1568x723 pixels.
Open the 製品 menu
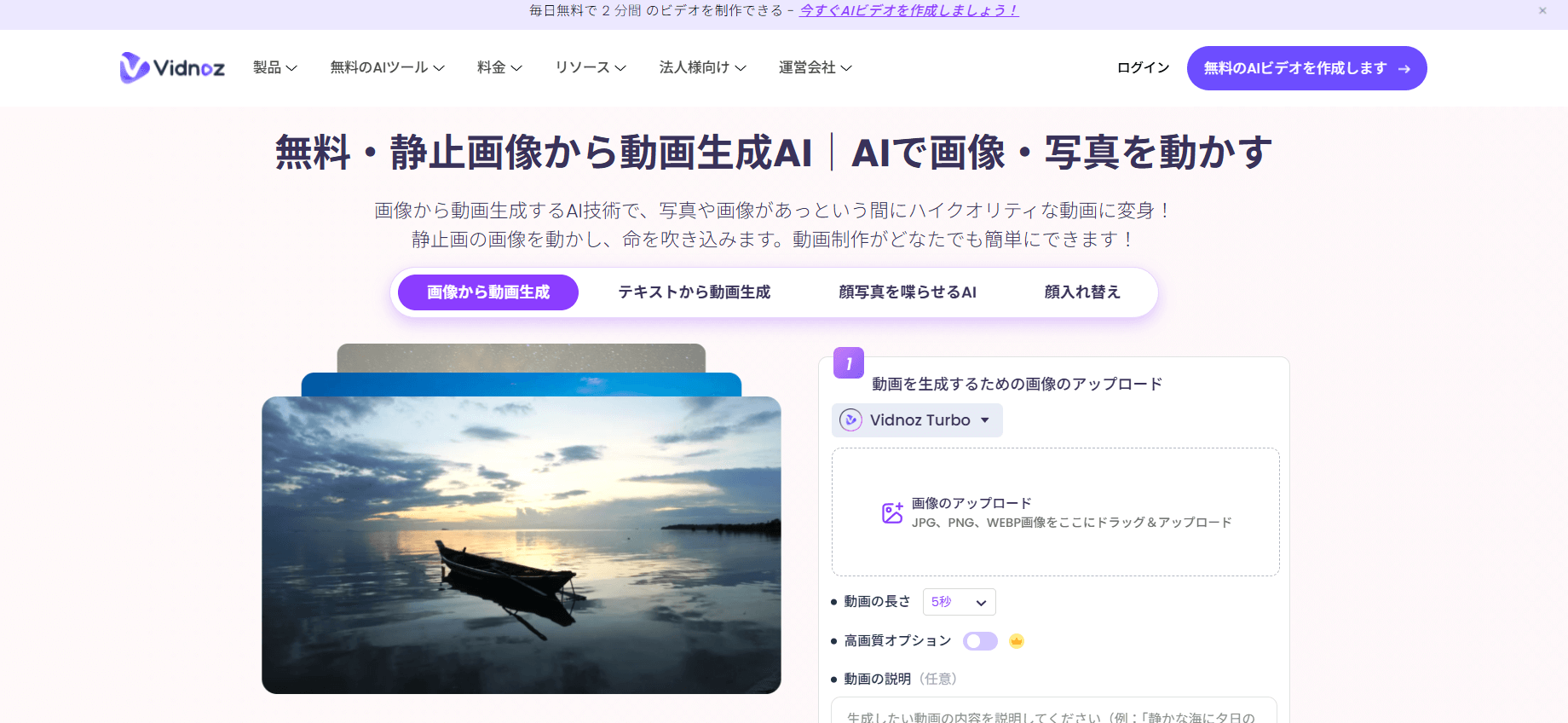click(x=274, y=67)
